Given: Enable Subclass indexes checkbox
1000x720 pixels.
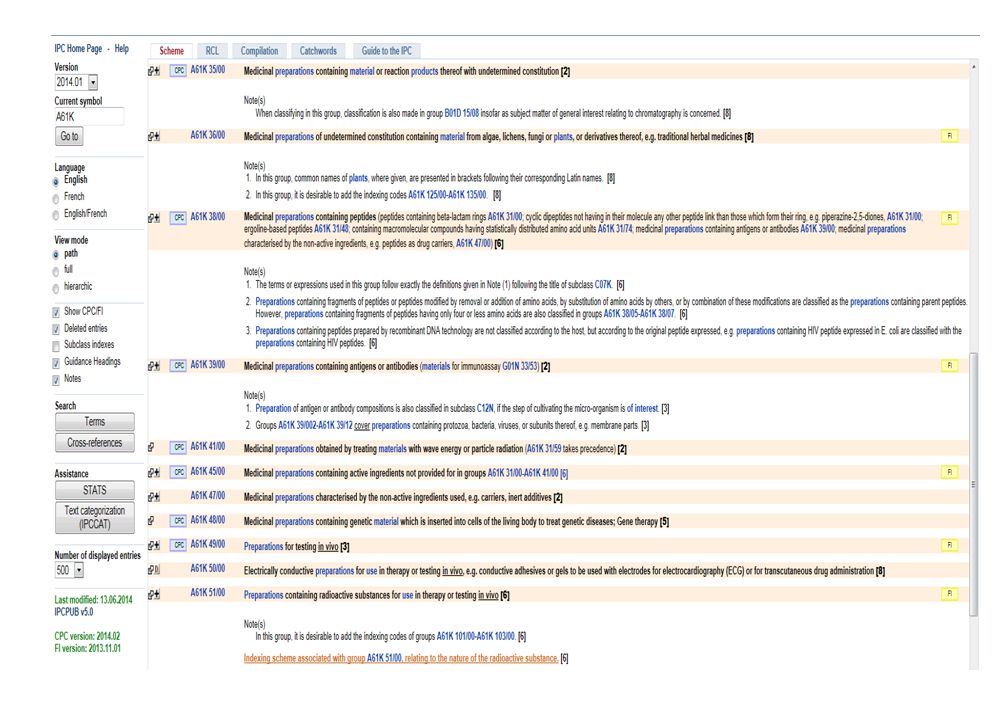Looking at the screenshot, I should pos(56,346).
